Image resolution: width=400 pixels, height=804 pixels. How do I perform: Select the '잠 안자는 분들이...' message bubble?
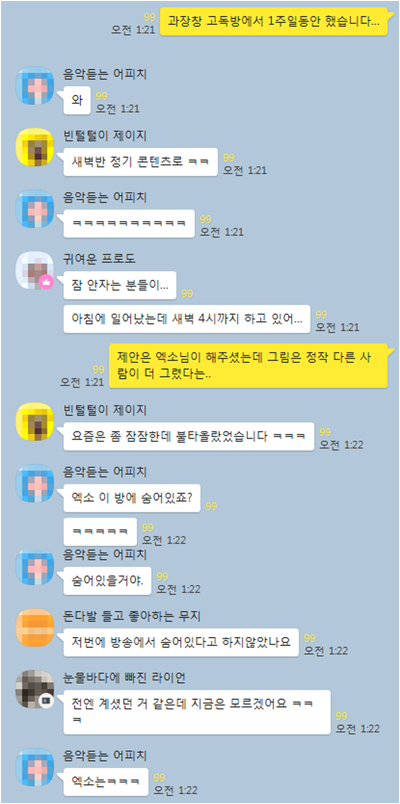(x=118, y=285)
